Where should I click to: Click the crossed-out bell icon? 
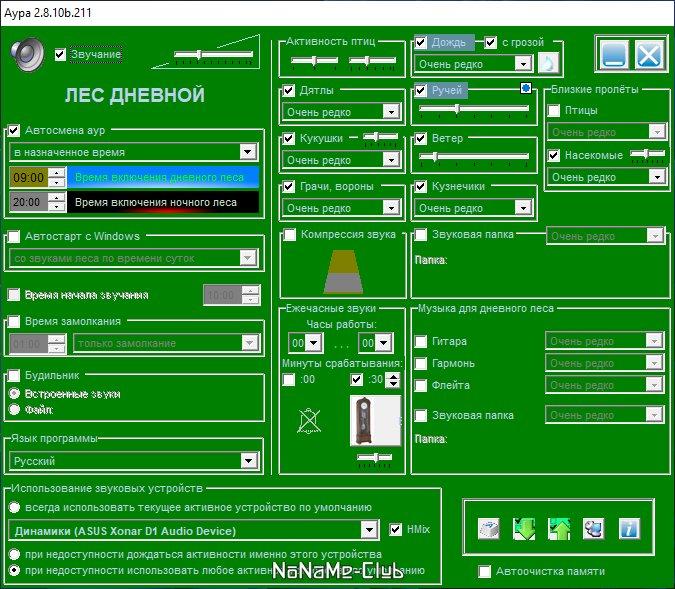pos(310,421)
